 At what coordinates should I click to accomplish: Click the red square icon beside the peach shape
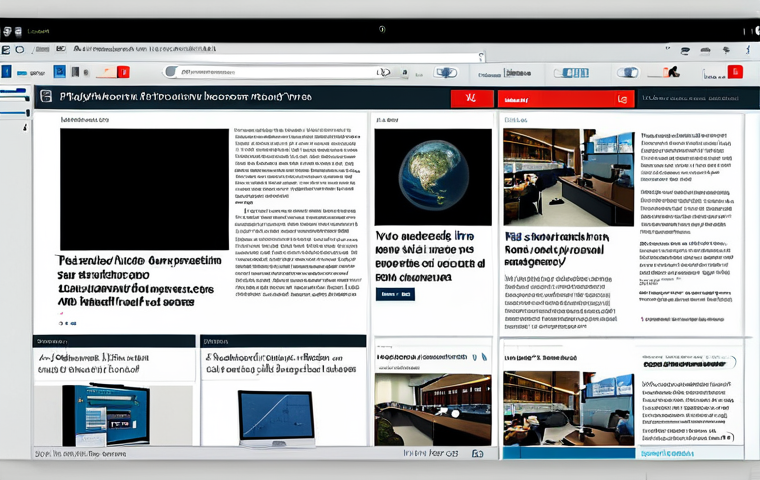124,72
